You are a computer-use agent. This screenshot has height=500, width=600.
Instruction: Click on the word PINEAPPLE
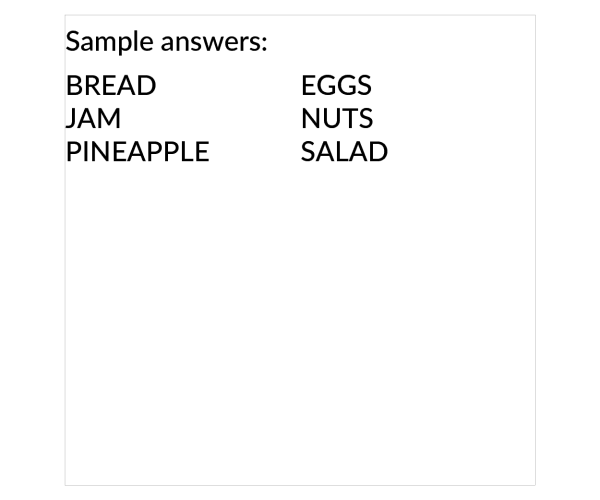coord(138,152)
